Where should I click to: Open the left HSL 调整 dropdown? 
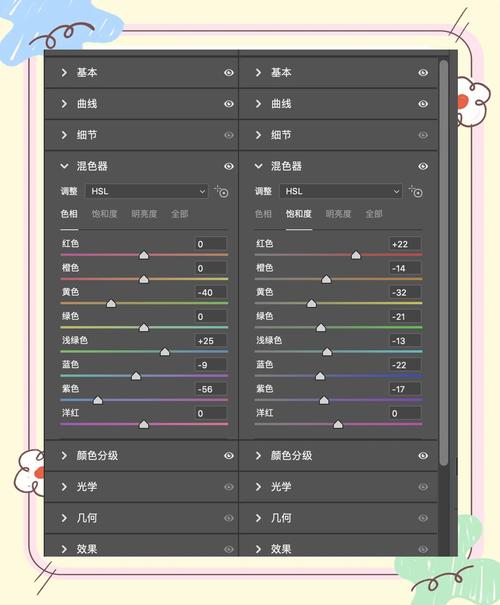pos(147,191)
